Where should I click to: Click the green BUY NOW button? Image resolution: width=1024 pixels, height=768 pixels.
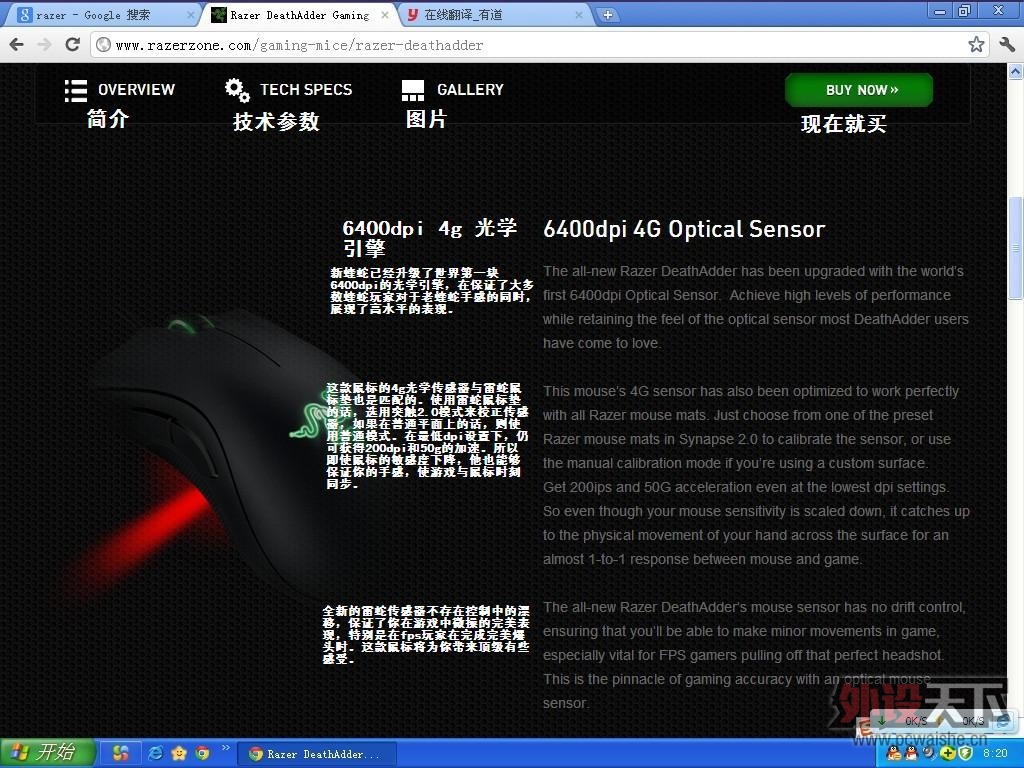859,89
